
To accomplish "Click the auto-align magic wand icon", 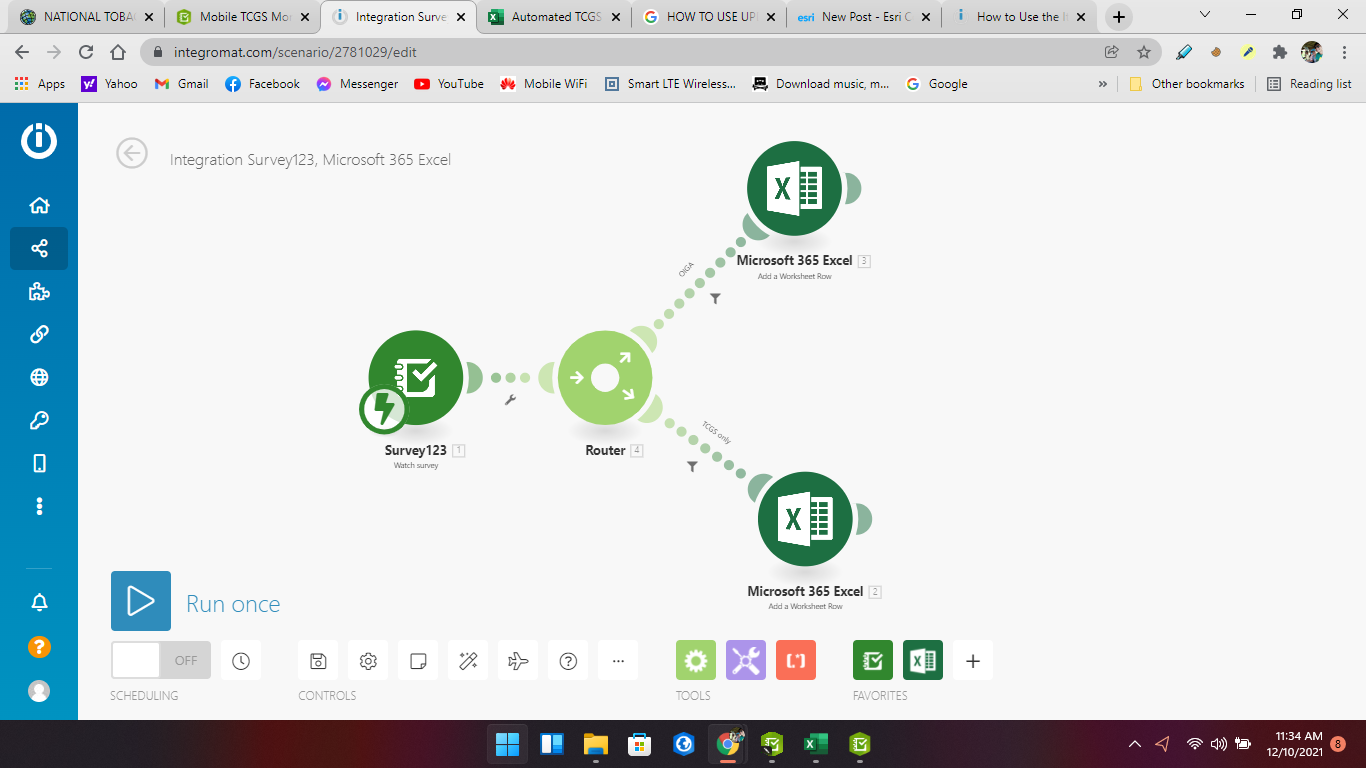I will [468, 661].
